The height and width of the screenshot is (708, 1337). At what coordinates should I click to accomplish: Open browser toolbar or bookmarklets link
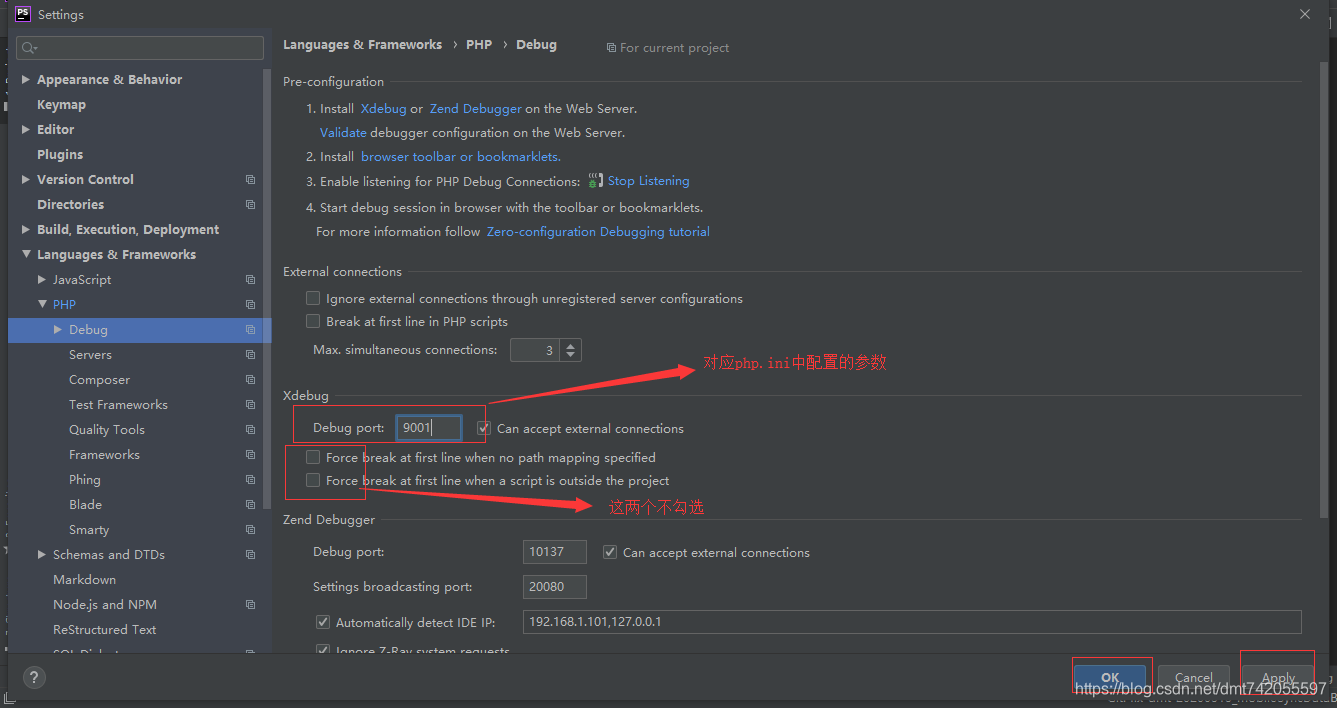point(460,157)
